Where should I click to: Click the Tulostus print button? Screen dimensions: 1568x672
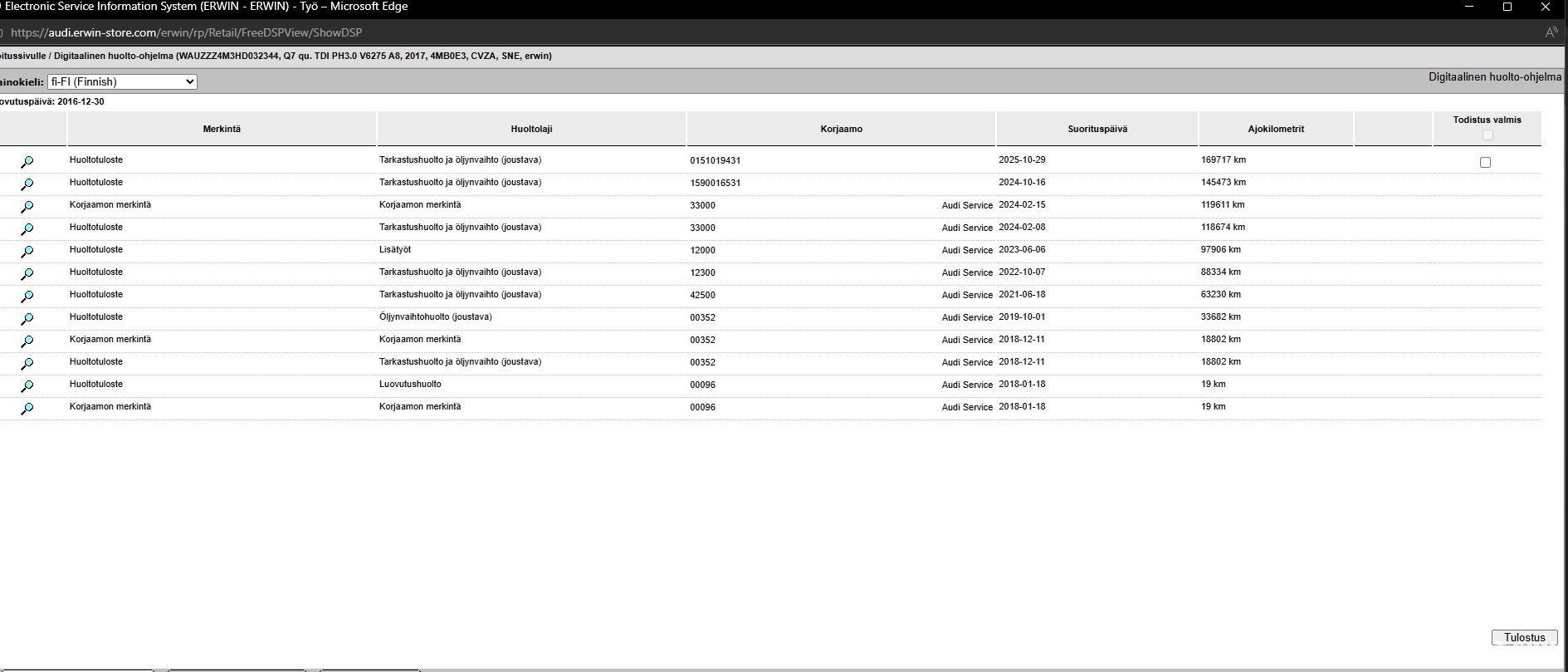pyautogui.click(x=1524, y=638)
